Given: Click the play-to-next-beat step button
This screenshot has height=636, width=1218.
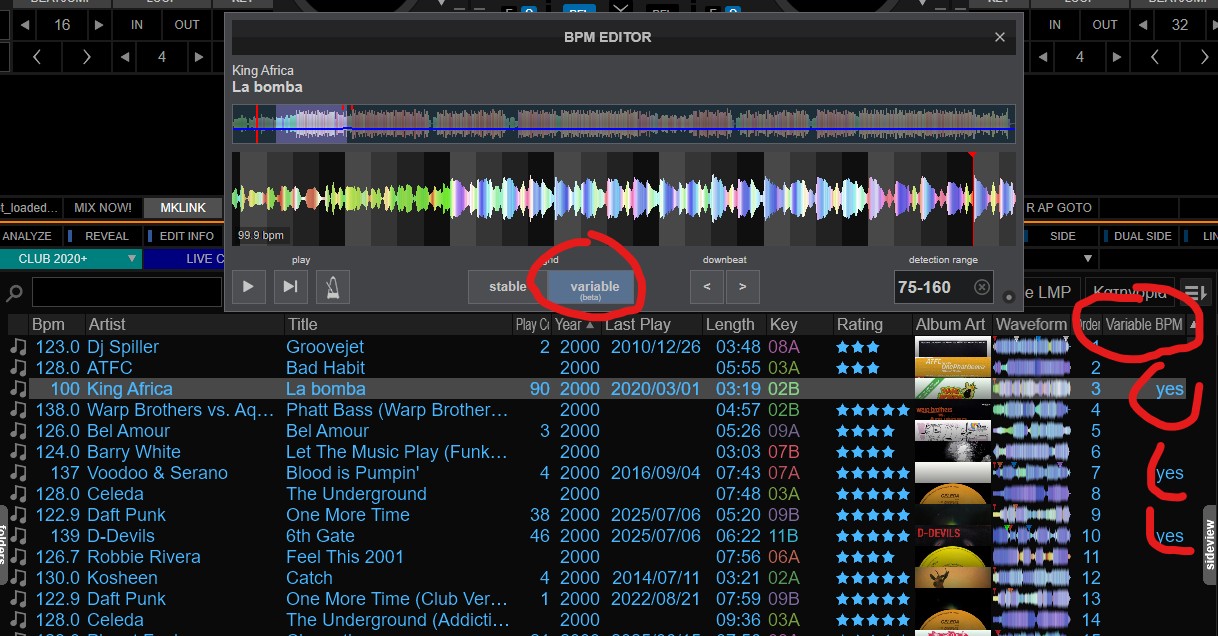Looking at the screenshot, I should [x=290, y=287].
